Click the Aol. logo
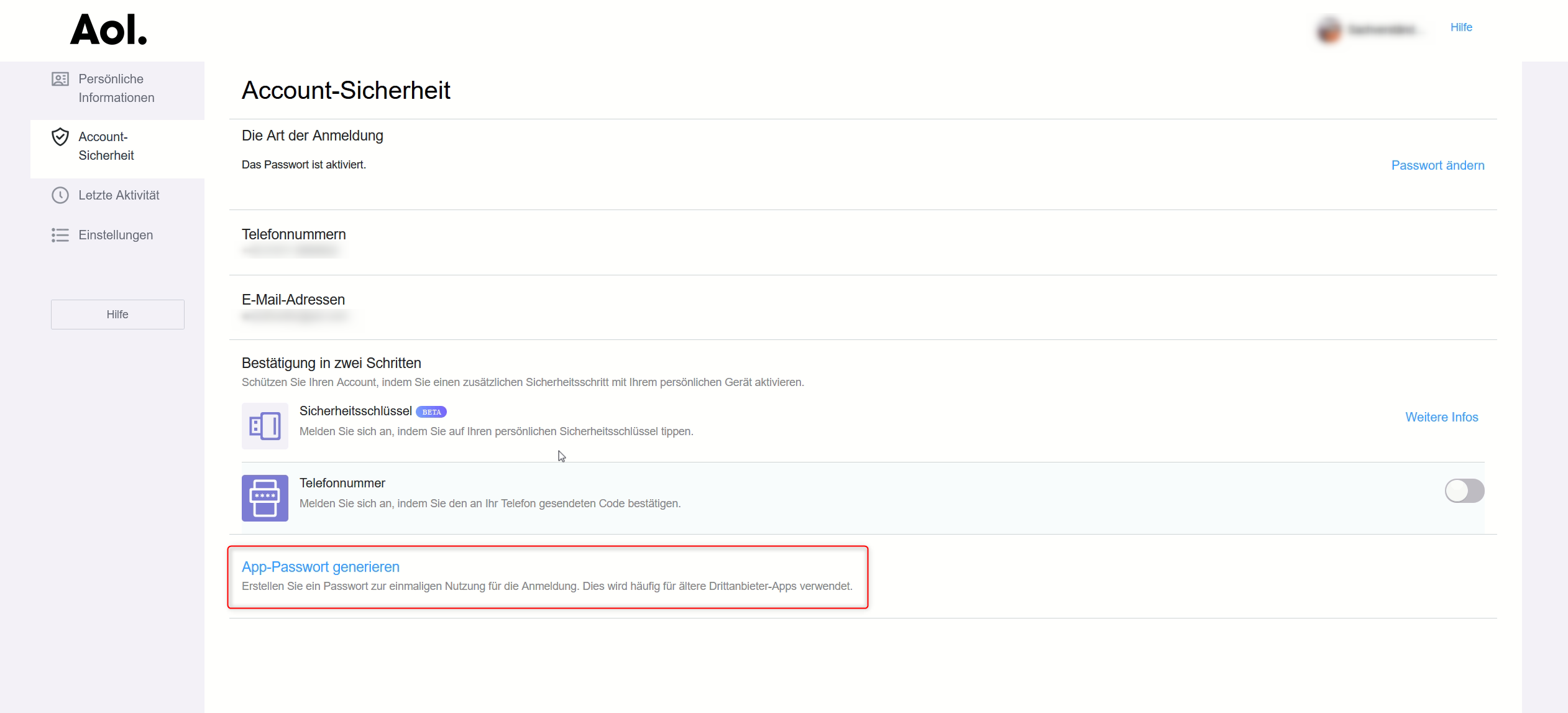Image resolution: width=1568 pixels, height=713 pixels. tap(109, 30)
